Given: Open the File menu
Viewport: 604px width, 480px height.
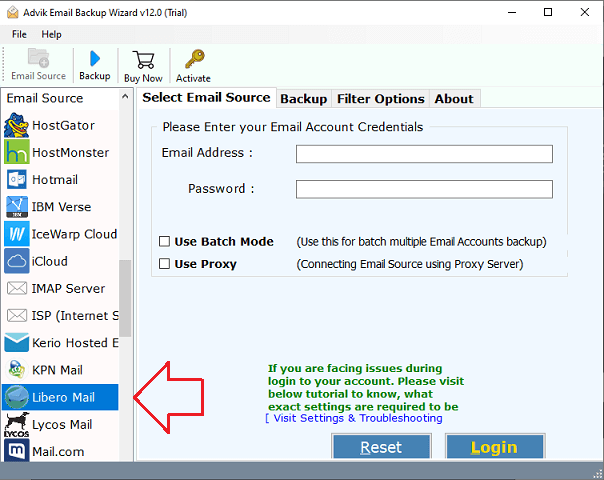Looking at the screenshot, I should pos(19,34).
